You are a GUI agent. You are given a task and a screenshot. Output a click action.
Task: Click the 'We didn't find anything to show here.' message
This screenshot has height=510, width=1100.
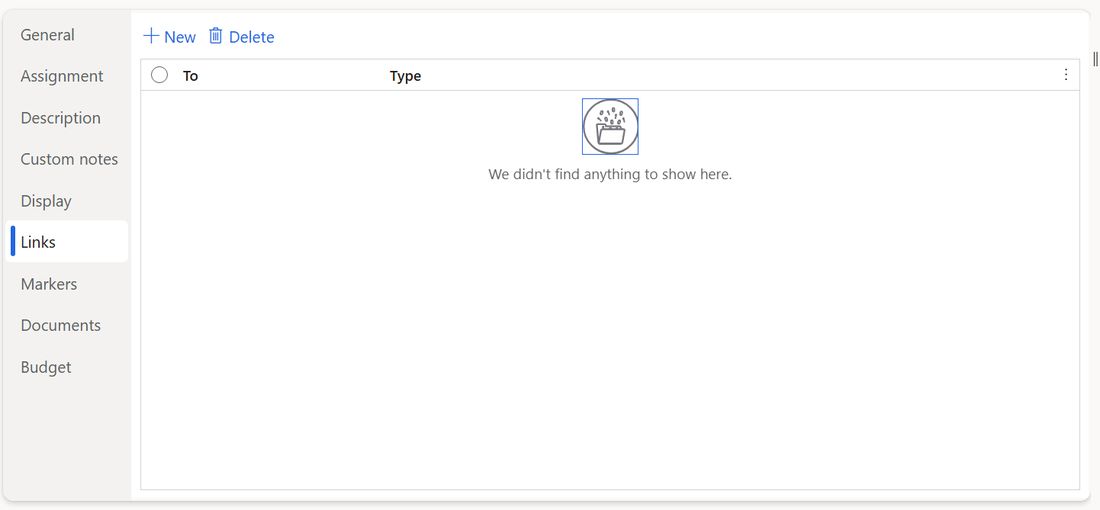(610, 174)
